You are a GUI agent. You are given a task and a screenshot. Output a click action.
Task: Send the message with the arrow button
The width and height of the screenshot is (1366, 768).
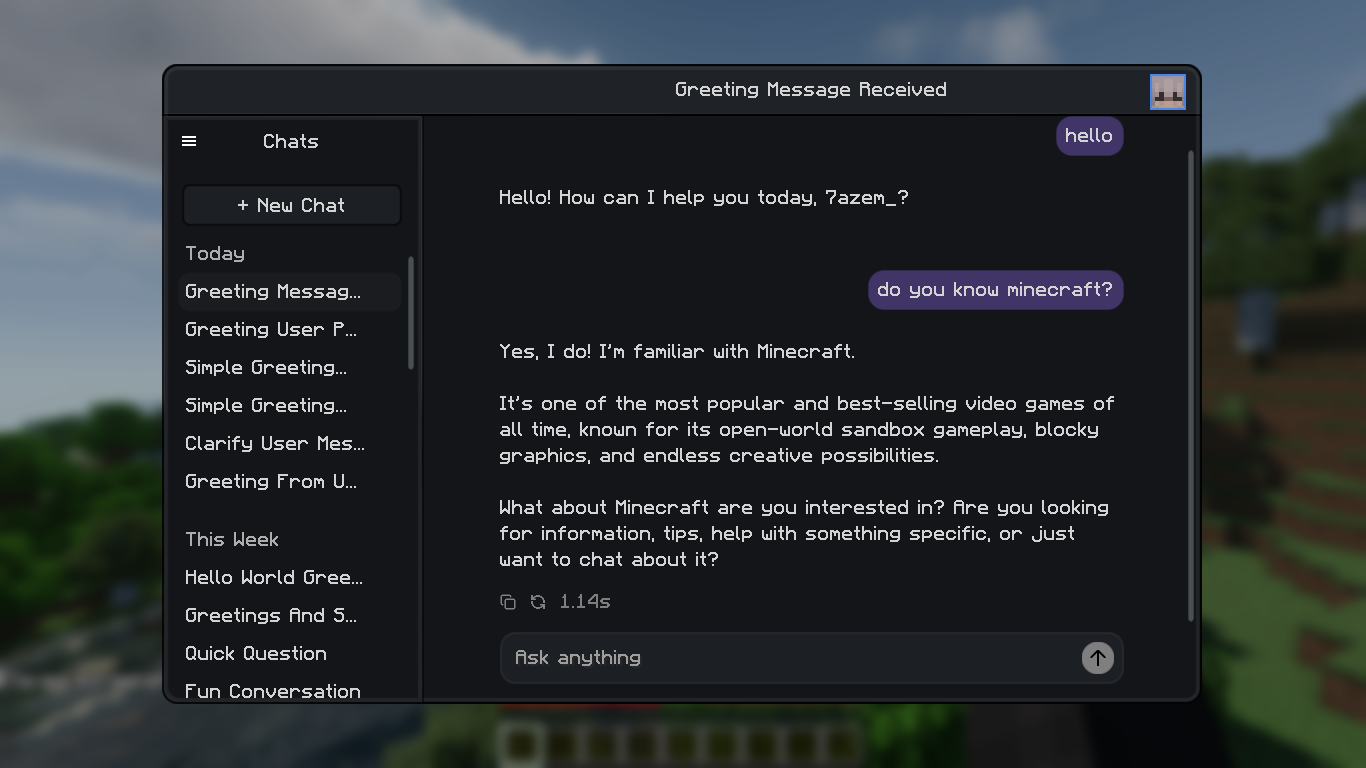tap(1097, 658)
